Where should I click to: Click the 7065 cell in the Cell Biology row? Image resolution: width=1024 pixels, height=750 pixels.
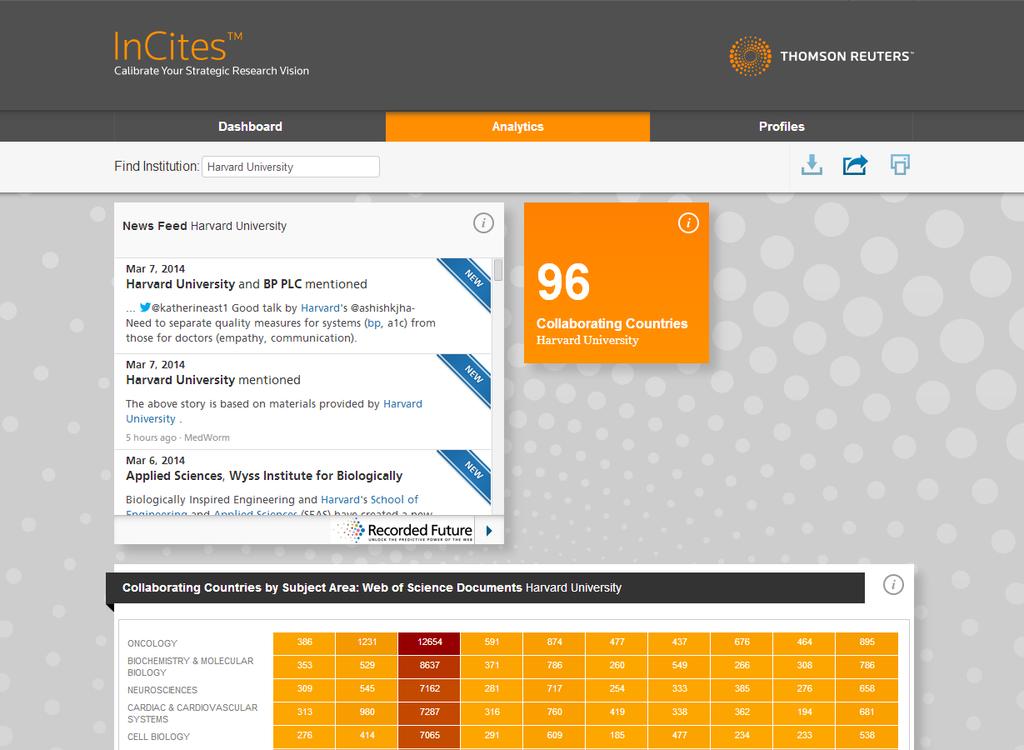pos(429,736)
